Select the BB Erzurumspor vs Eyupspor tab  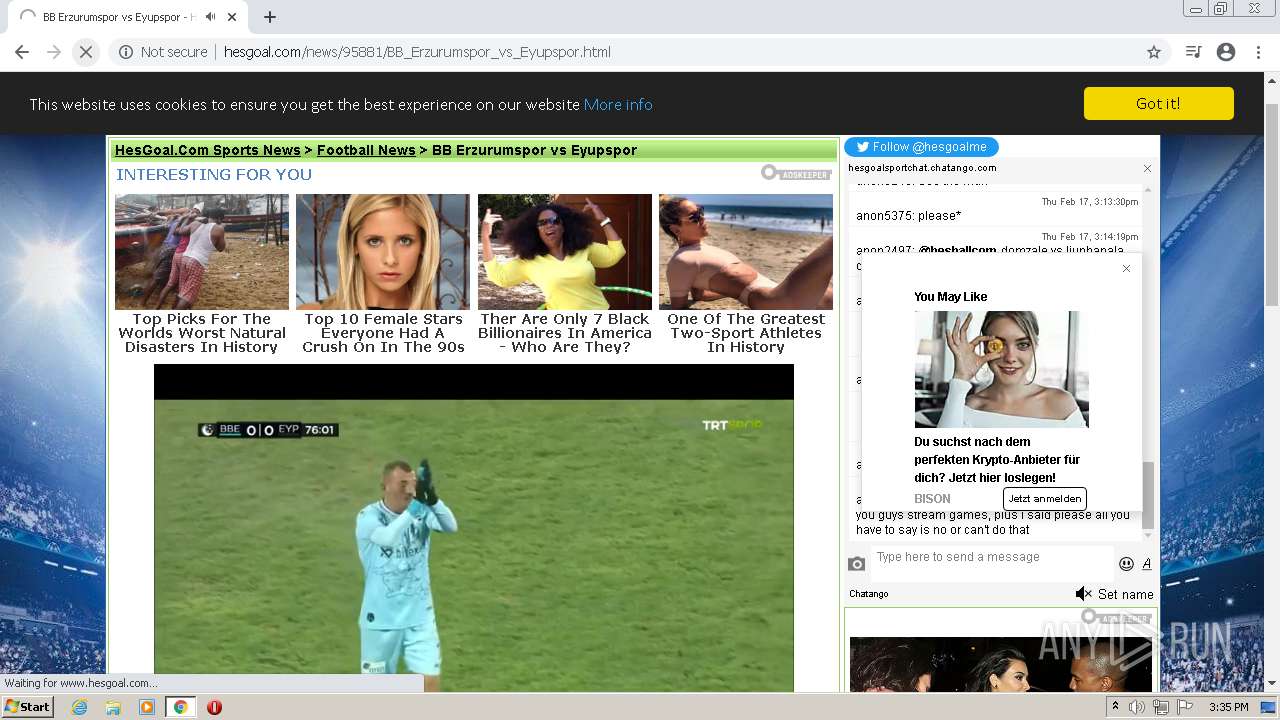click(x=128, y=17)
